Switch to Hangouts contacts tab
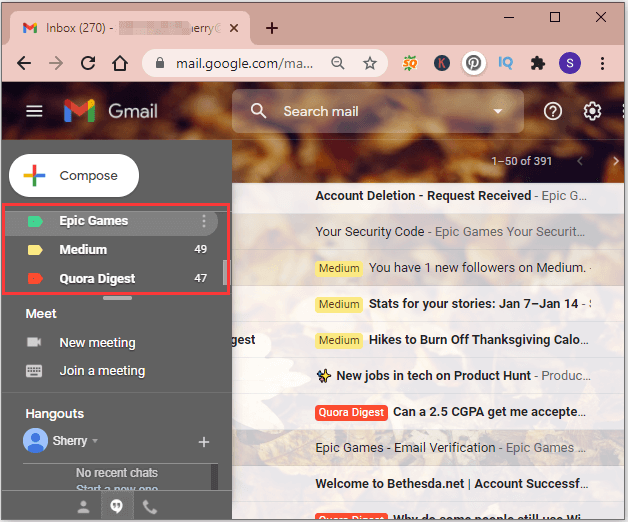 (83, 507)
